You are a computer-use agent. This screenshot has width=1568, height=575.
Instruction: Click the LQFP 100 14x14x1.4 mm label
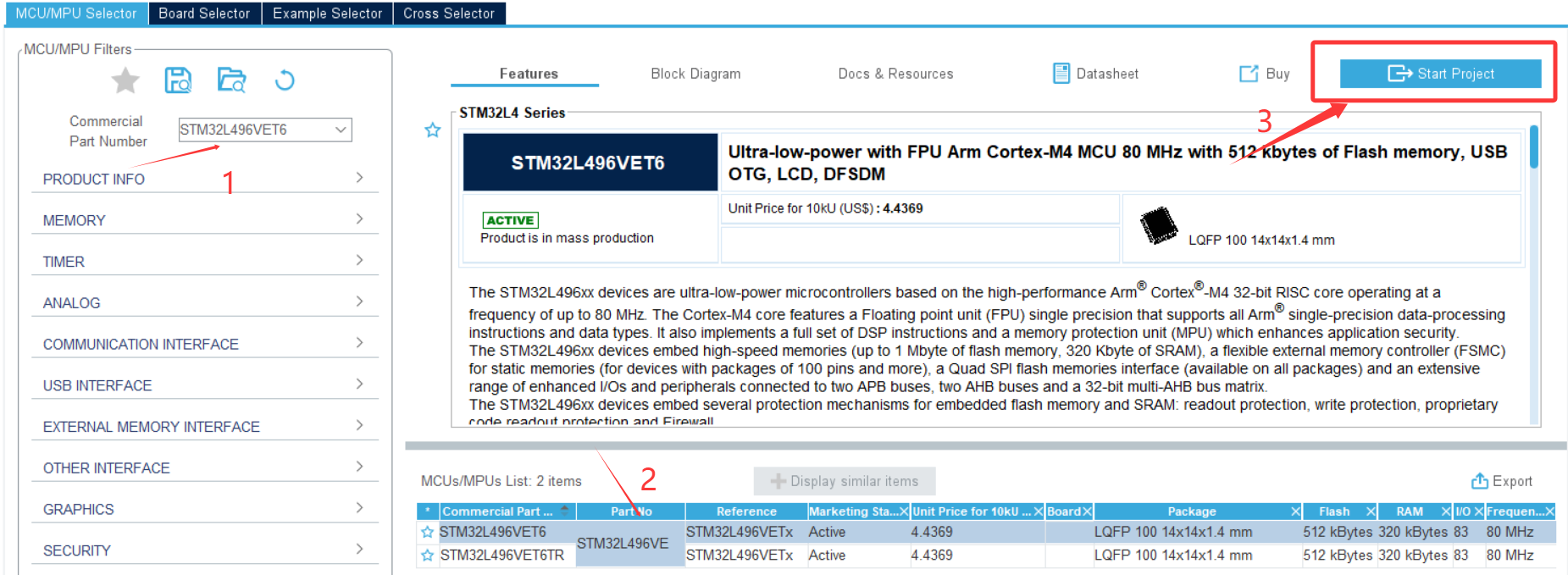(x=1261, y=241)
